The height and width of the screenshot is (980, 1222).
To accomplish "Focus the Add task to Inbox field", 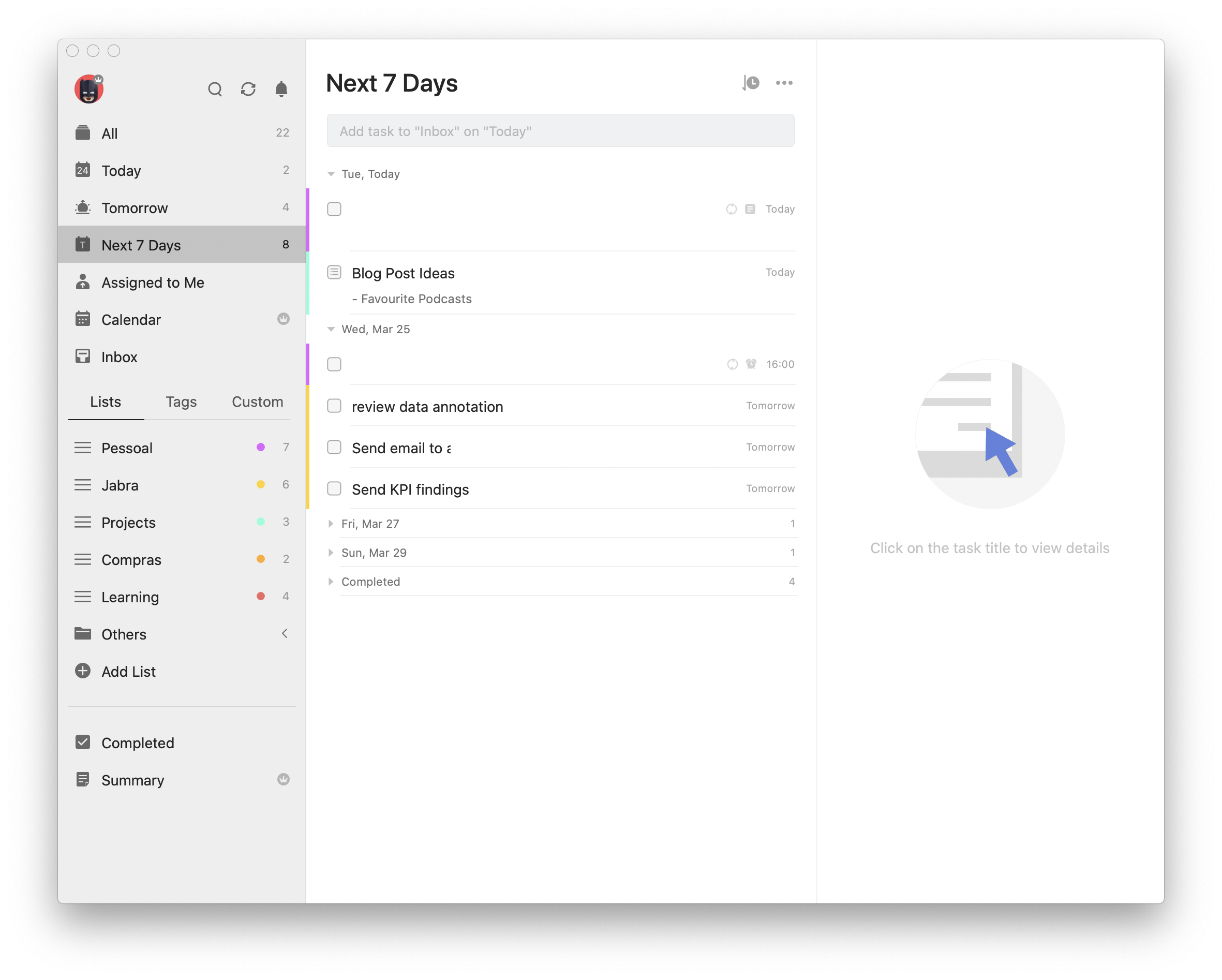I will click(560, 131).
